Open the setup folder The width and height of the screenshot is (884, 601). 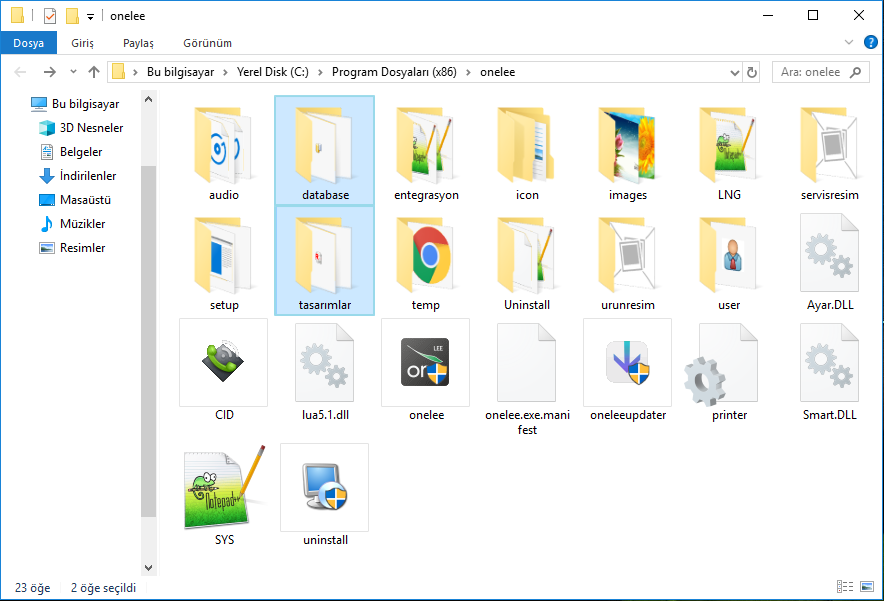pos(224,261)
